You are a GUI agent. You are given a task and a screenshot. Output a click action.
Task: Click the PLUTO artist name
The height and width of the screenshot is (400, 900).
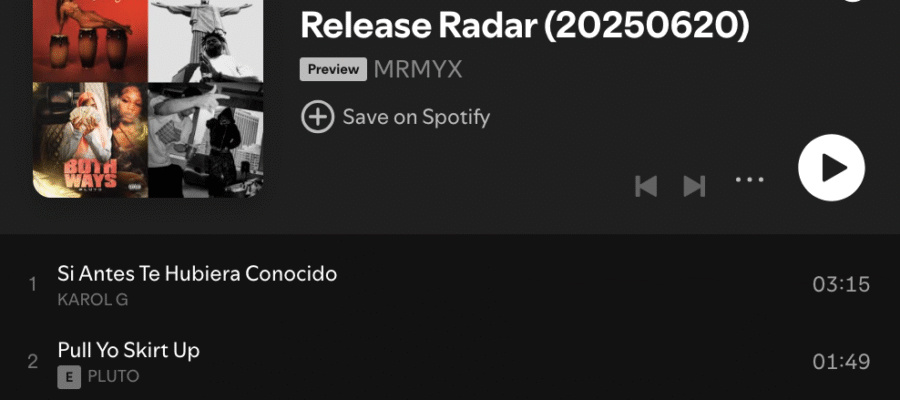click(x=113, y=377)
